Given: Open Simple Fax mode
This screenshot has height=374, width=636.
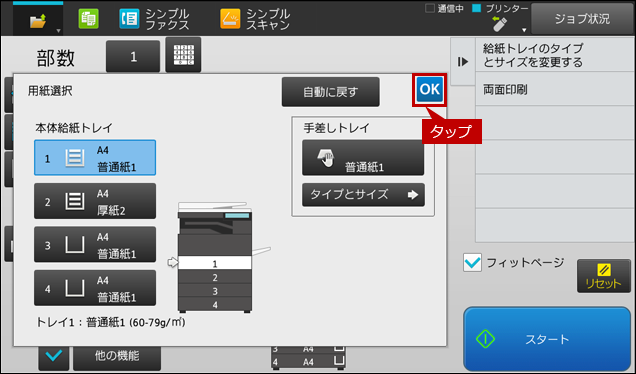Looking at the screenshot, I should click(x=154, y=19).
